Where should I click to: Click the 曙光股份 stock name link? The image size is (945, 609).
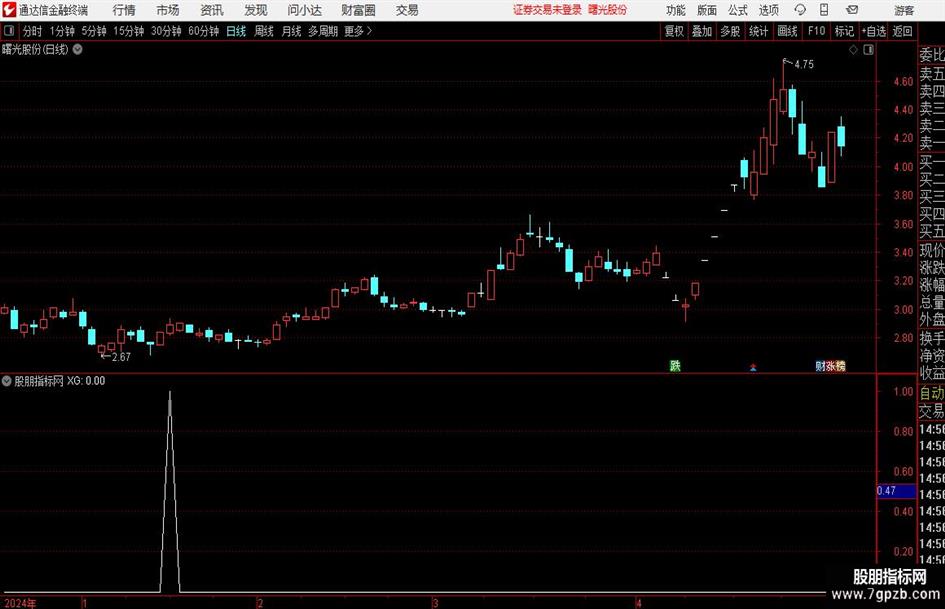tap(608, 10)
